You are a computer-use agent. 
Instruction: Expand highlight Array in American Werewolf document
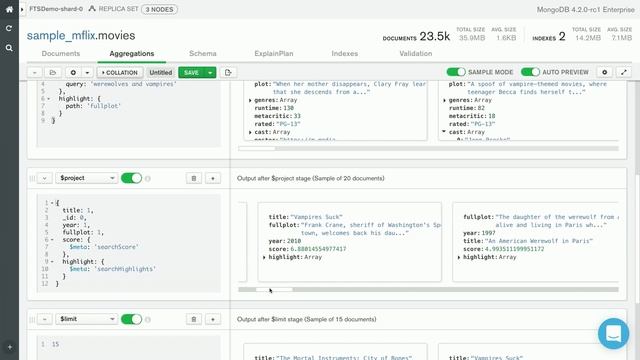point(459,258)
